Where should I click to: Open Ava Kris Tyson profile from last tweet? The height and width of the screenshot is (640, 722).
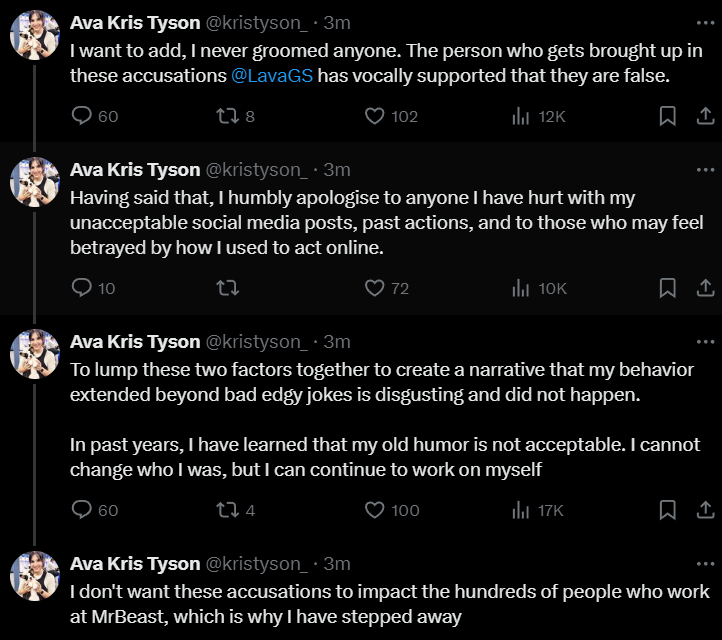tap(135, 563)
